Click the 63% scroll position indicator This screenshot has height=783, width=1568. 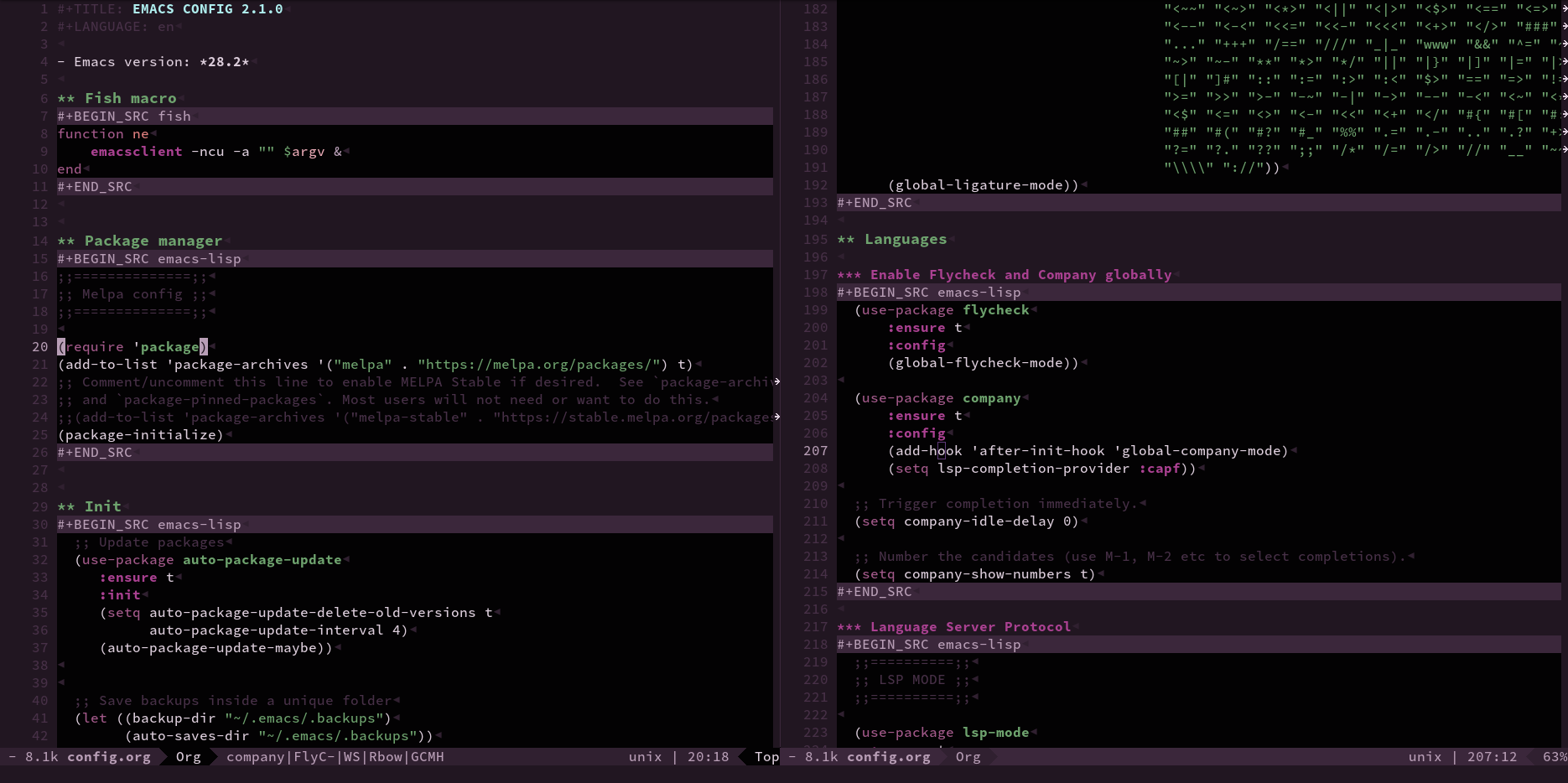tap(1555, 756)
